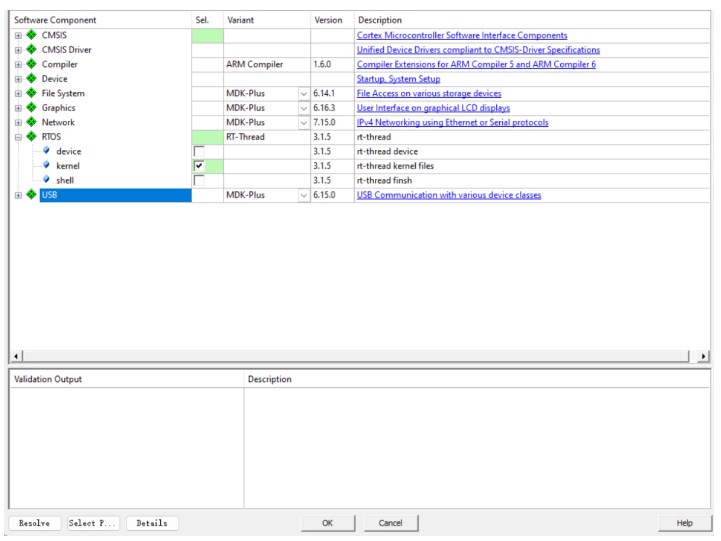Click the horizontal scrollbar track
The width and height of the screenshot is (721, 541).
356,356
